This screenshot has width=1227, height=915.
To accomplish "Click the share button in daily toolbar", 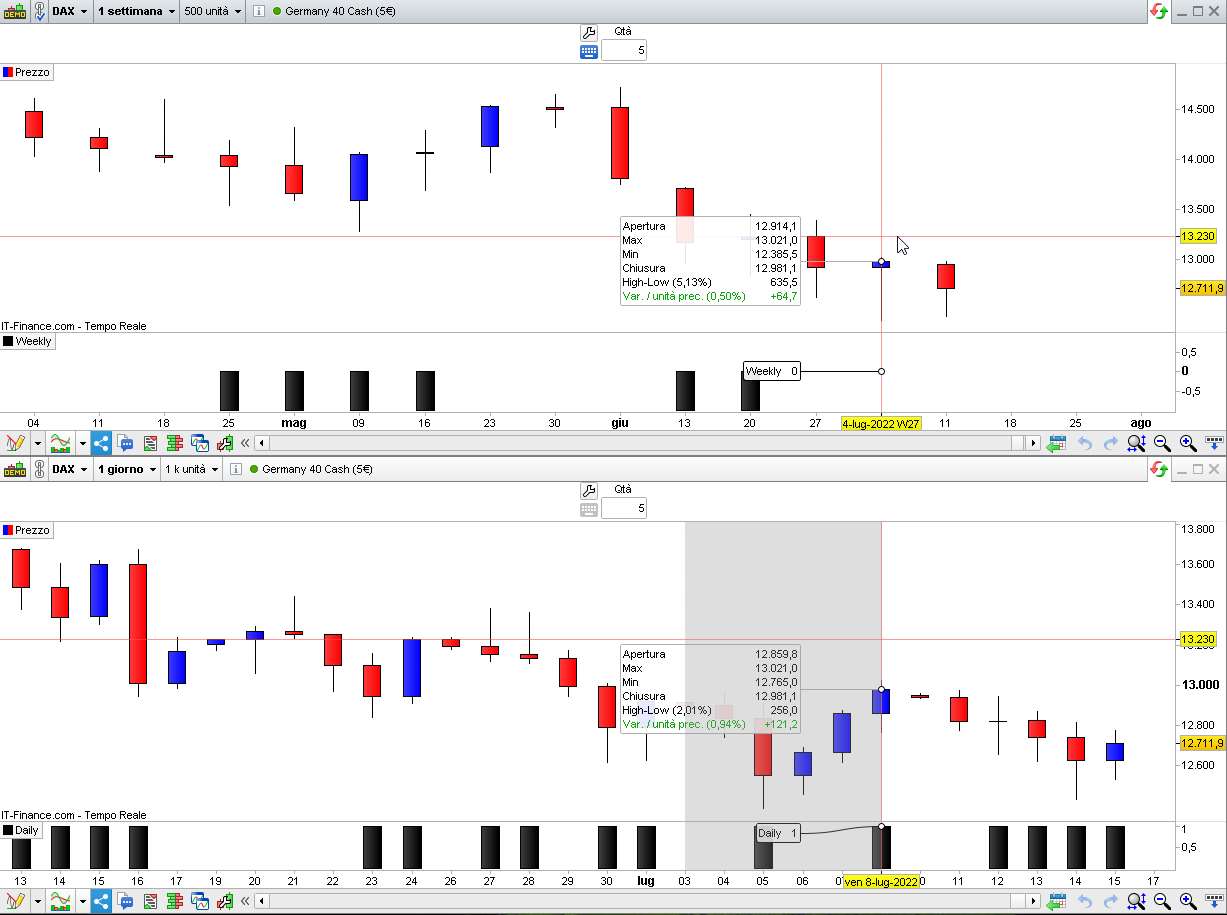I will 101,901.
